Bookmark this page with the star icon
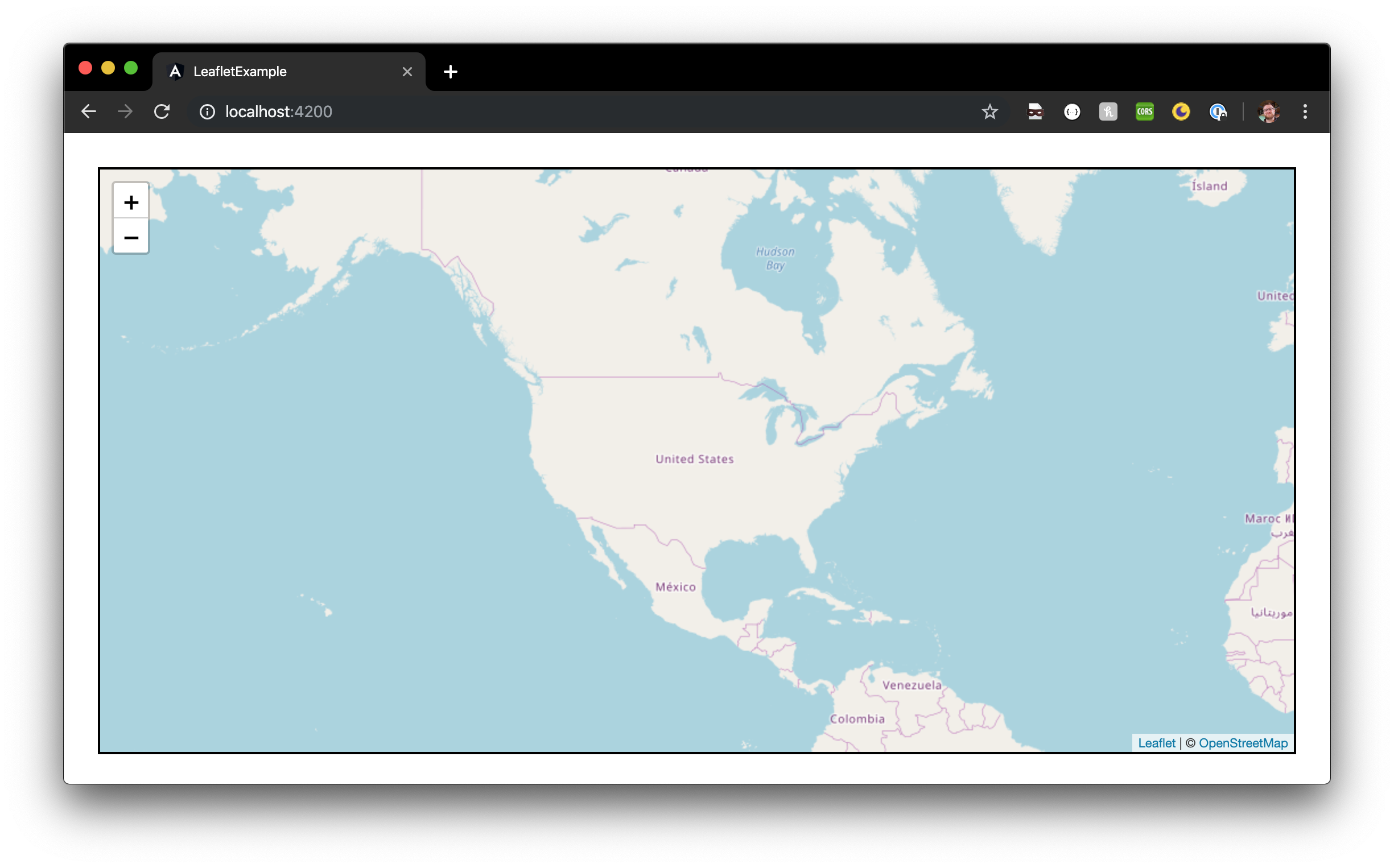Image resolution: width=1394 pixels, height=868 pixels. pos(990,111)
